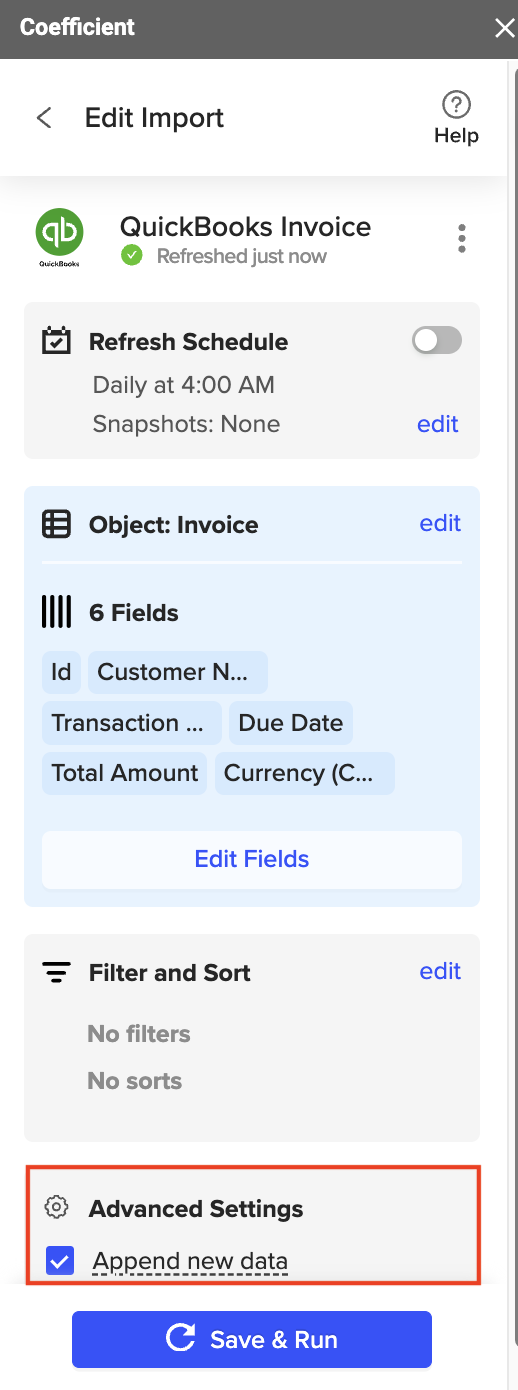
Task: Edit the Invoice object selection
Action: 440,523
